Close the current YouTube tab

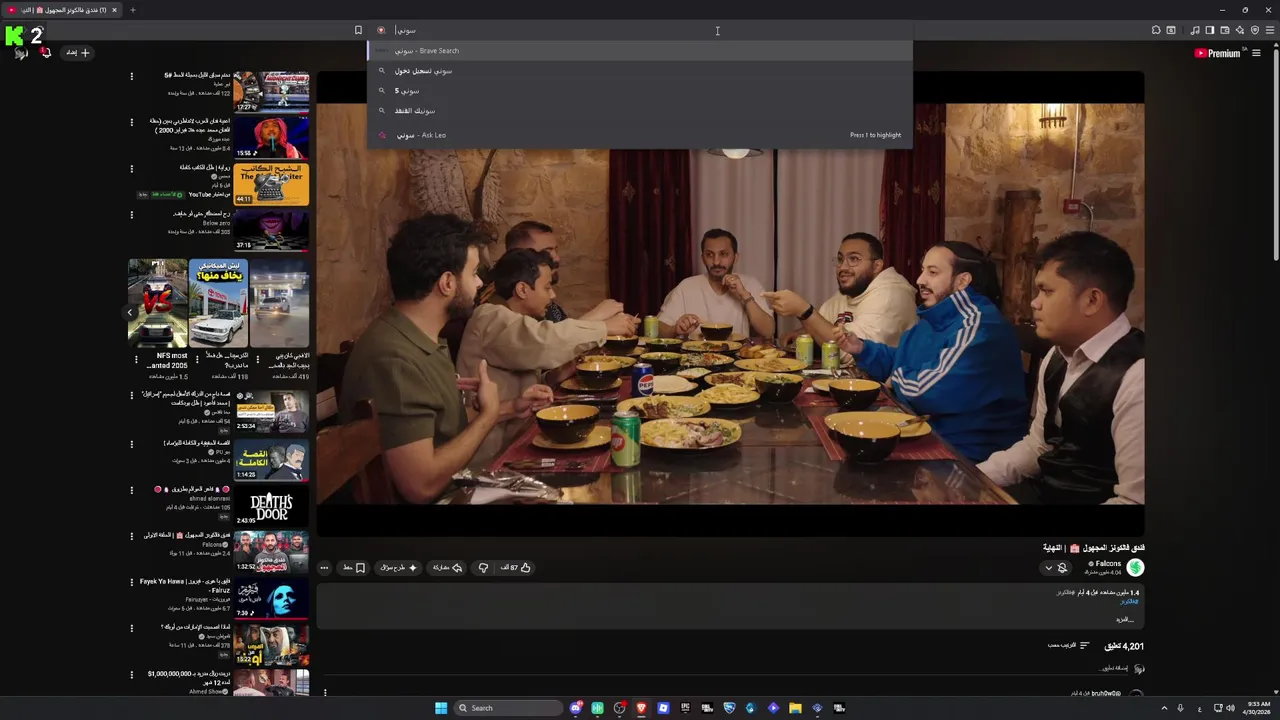[114, 10]
